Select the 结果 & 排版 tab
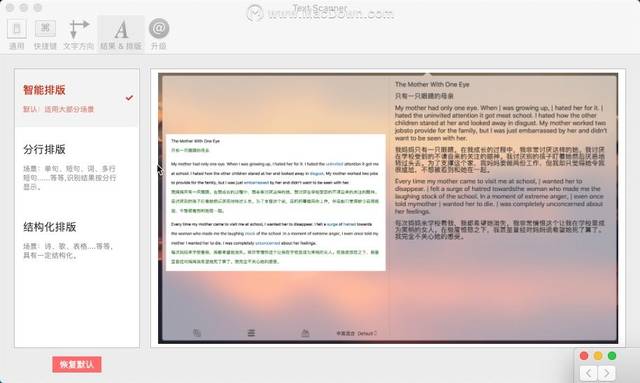 point(121,35)
